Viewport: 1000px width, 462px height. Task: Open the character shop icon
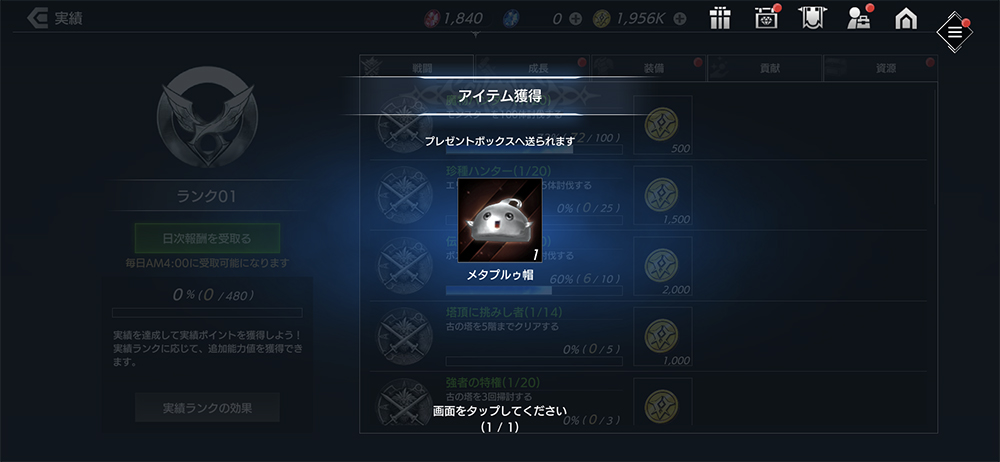click(x=859, y=19)
